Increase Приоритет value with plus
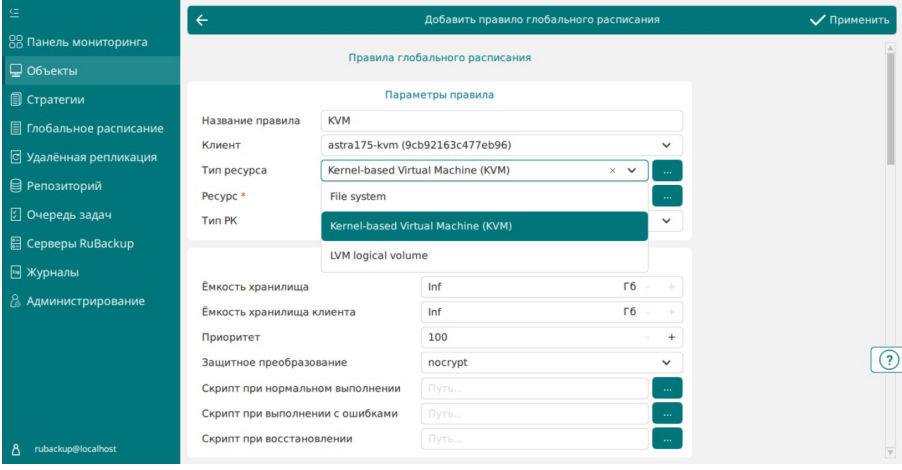Screen dimensions: 902x470 [x=671, y=338]
